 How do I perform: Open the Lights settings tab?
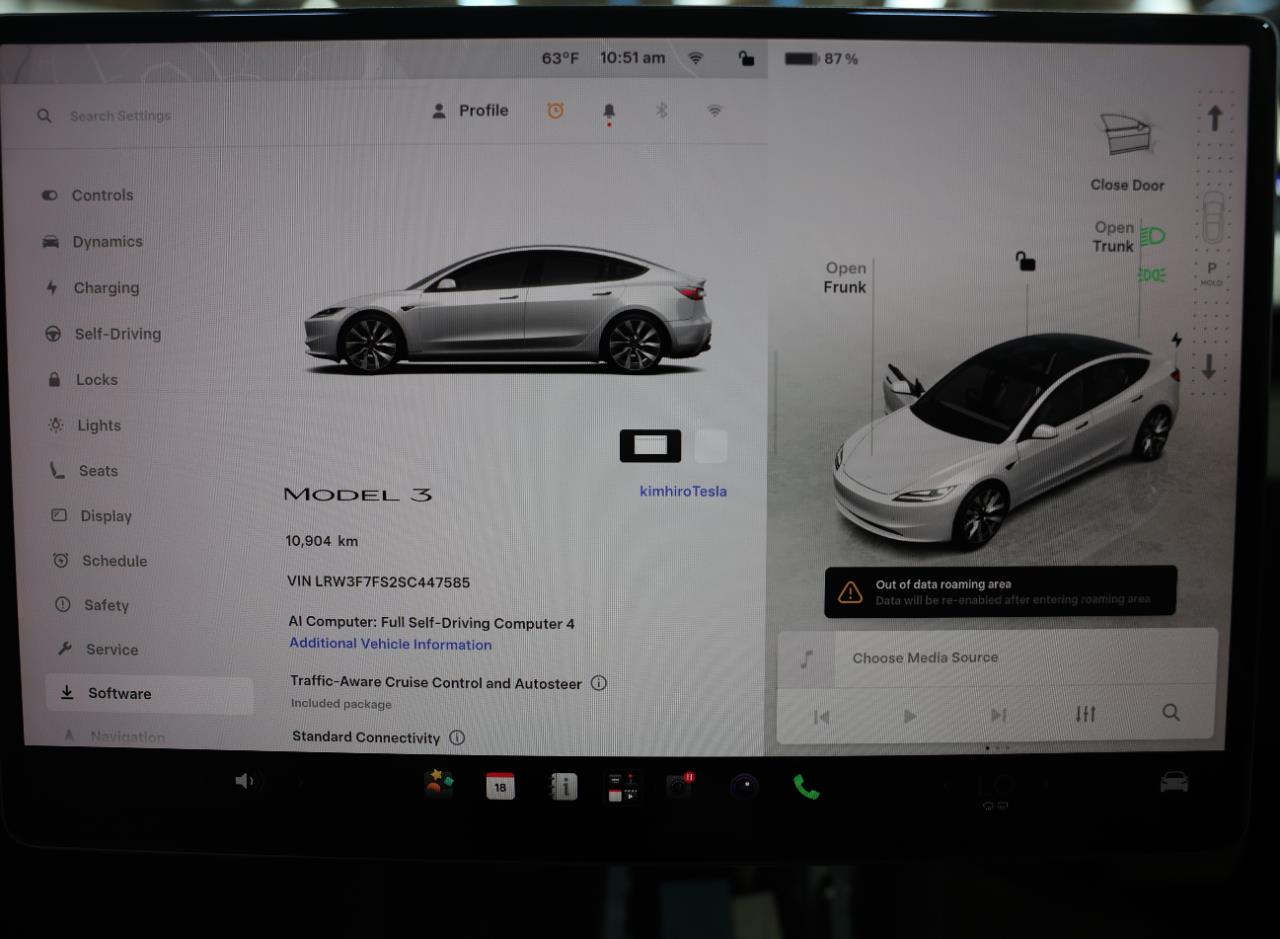pos(85,425)
